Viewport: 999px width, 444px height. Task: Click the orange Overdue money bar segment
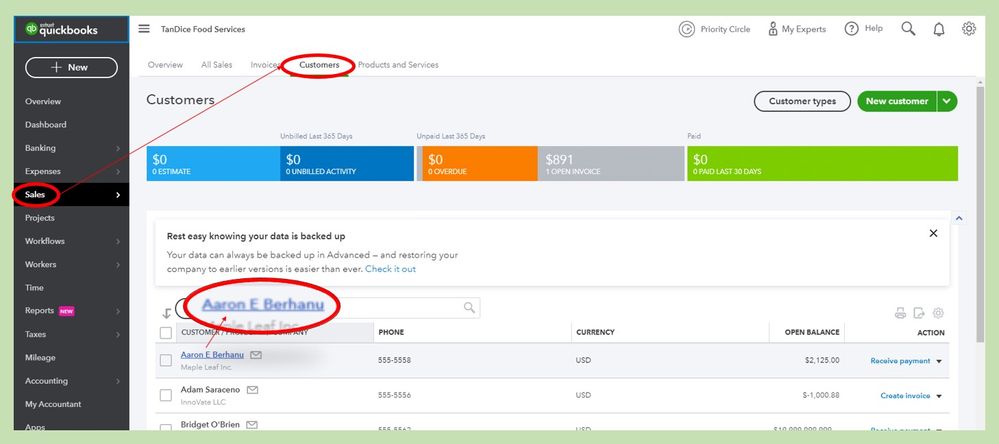(x=478, y=163)
